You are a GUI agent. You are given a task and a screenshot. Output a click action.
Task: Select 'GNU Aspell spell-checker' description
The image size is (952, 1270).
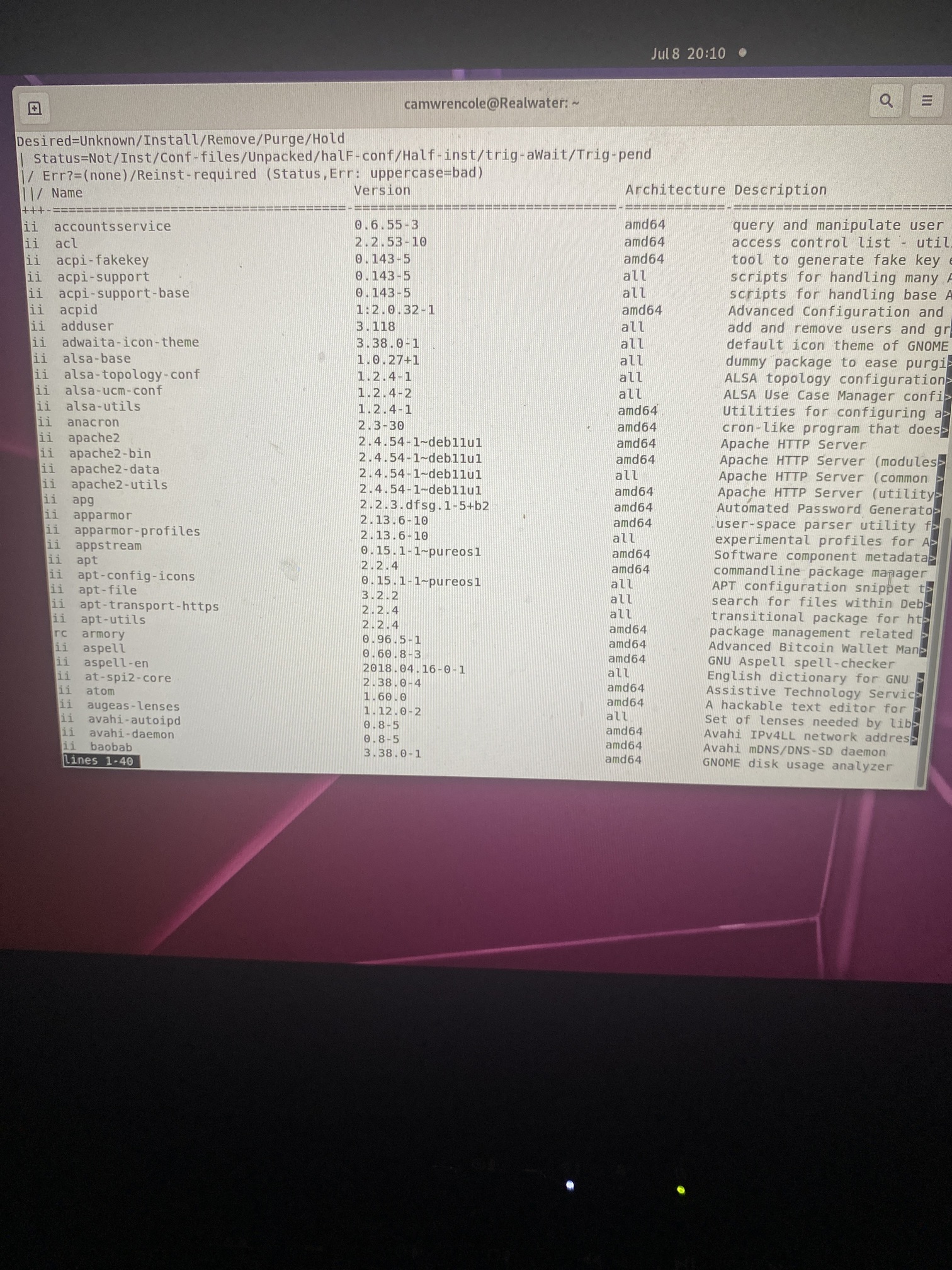click(x=802, y=663)
